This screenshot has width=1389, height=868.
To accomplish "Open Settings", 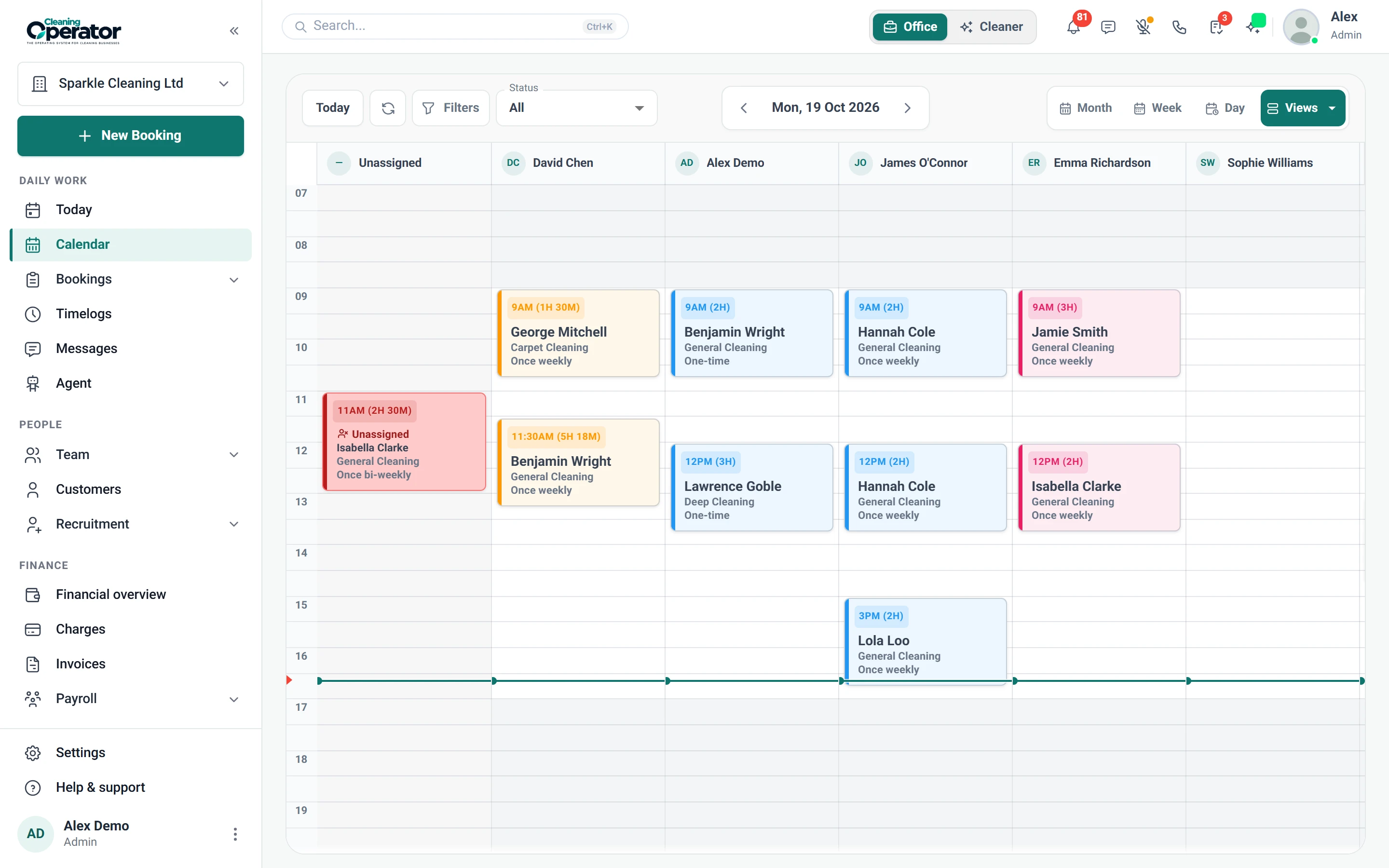I will point(131,753).
